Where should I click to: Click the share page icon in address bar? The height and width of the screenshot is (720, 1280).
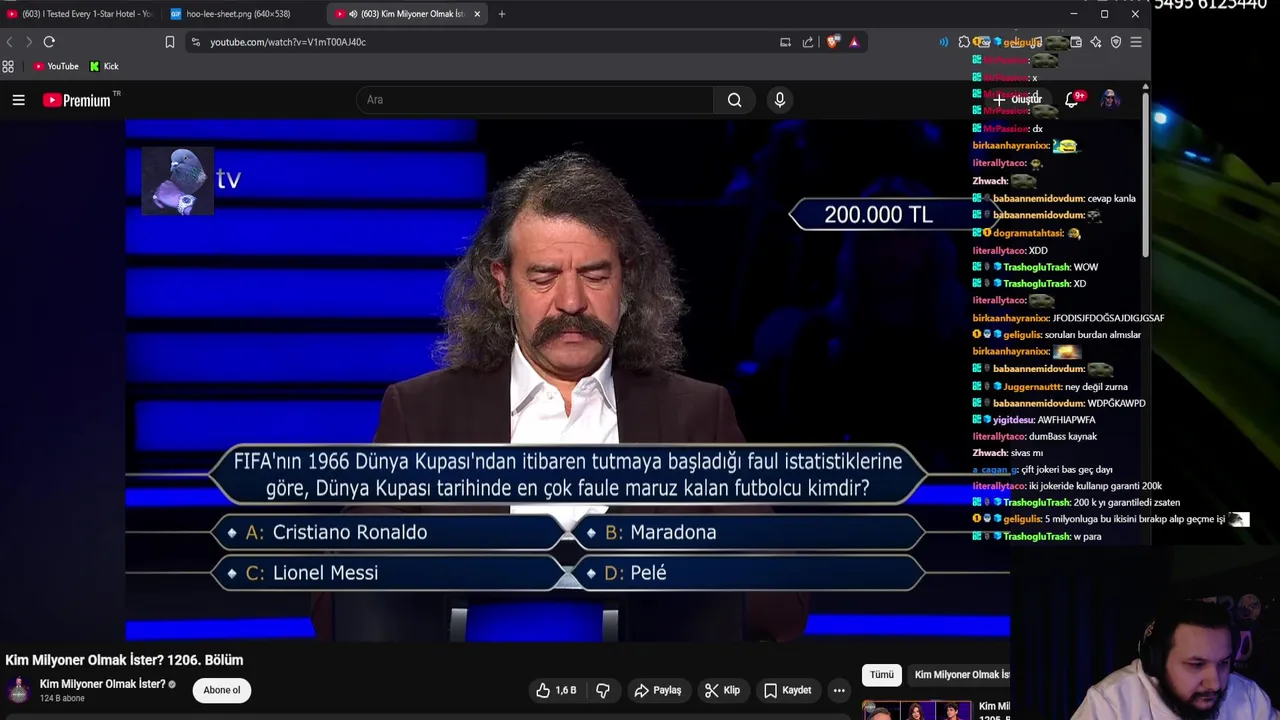coord(808,42)
